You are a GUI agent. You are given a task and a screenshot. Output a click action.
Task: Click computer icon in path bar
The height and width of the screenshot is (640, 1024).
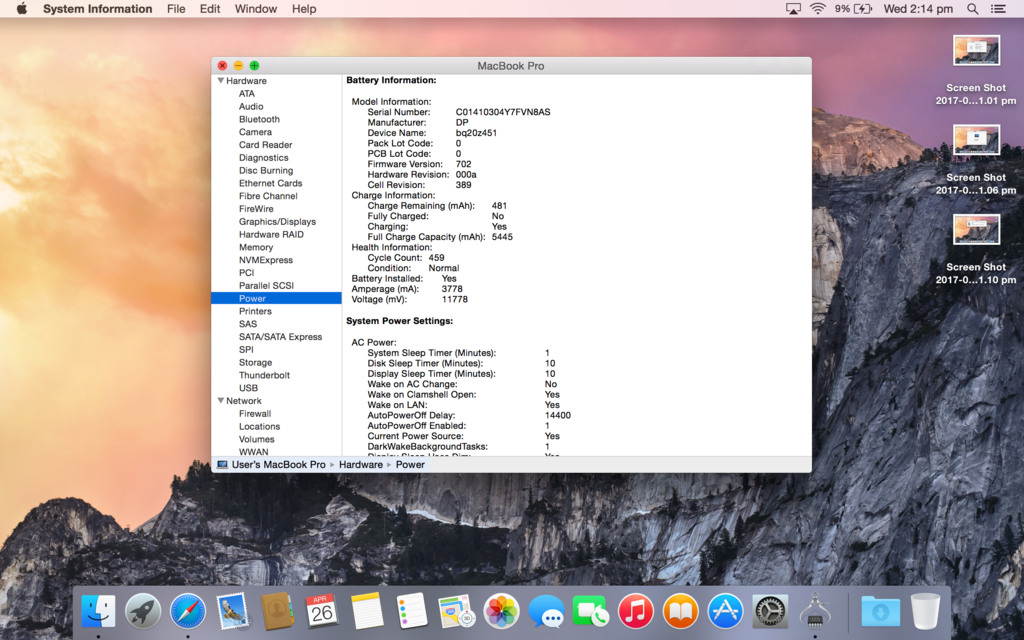click(x=222, y=464)
